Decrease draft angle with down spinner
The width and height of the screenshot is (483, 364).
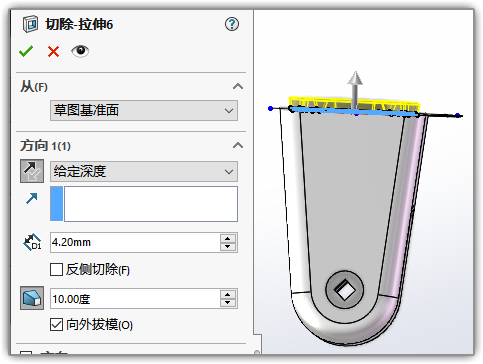[x=228, y=303]
